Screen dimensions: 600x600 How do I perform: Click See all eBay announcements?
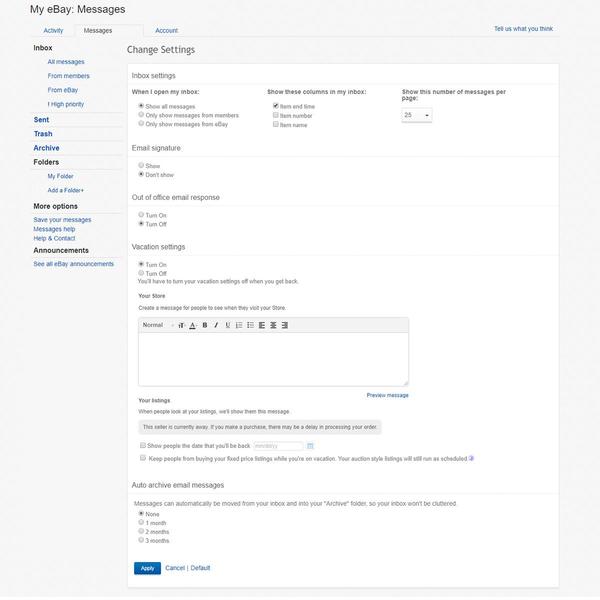73,264
